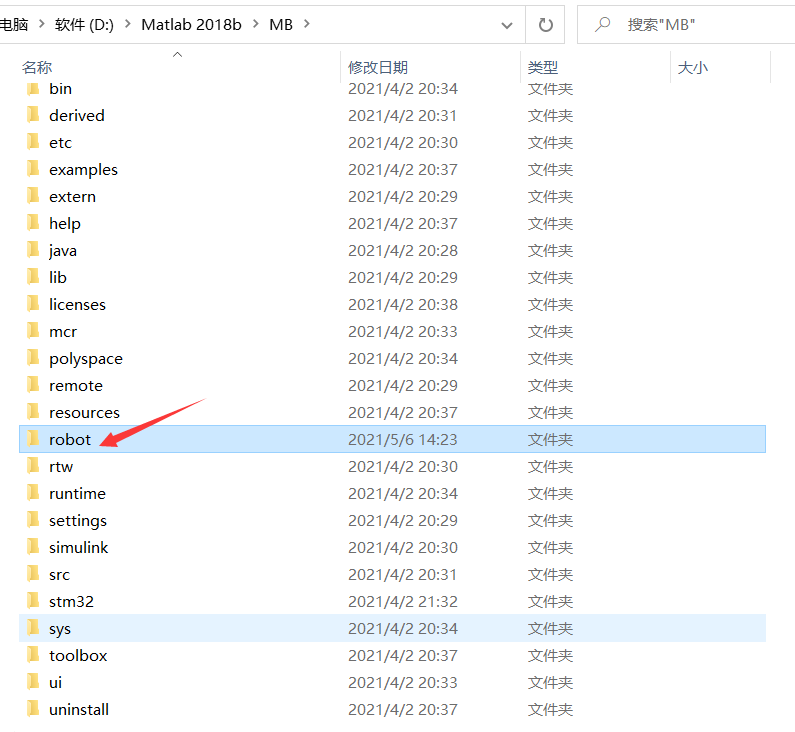Select the licenses folder icon
Image resolution: width=795 pixels, height=732 pixels.
(33, 304)
